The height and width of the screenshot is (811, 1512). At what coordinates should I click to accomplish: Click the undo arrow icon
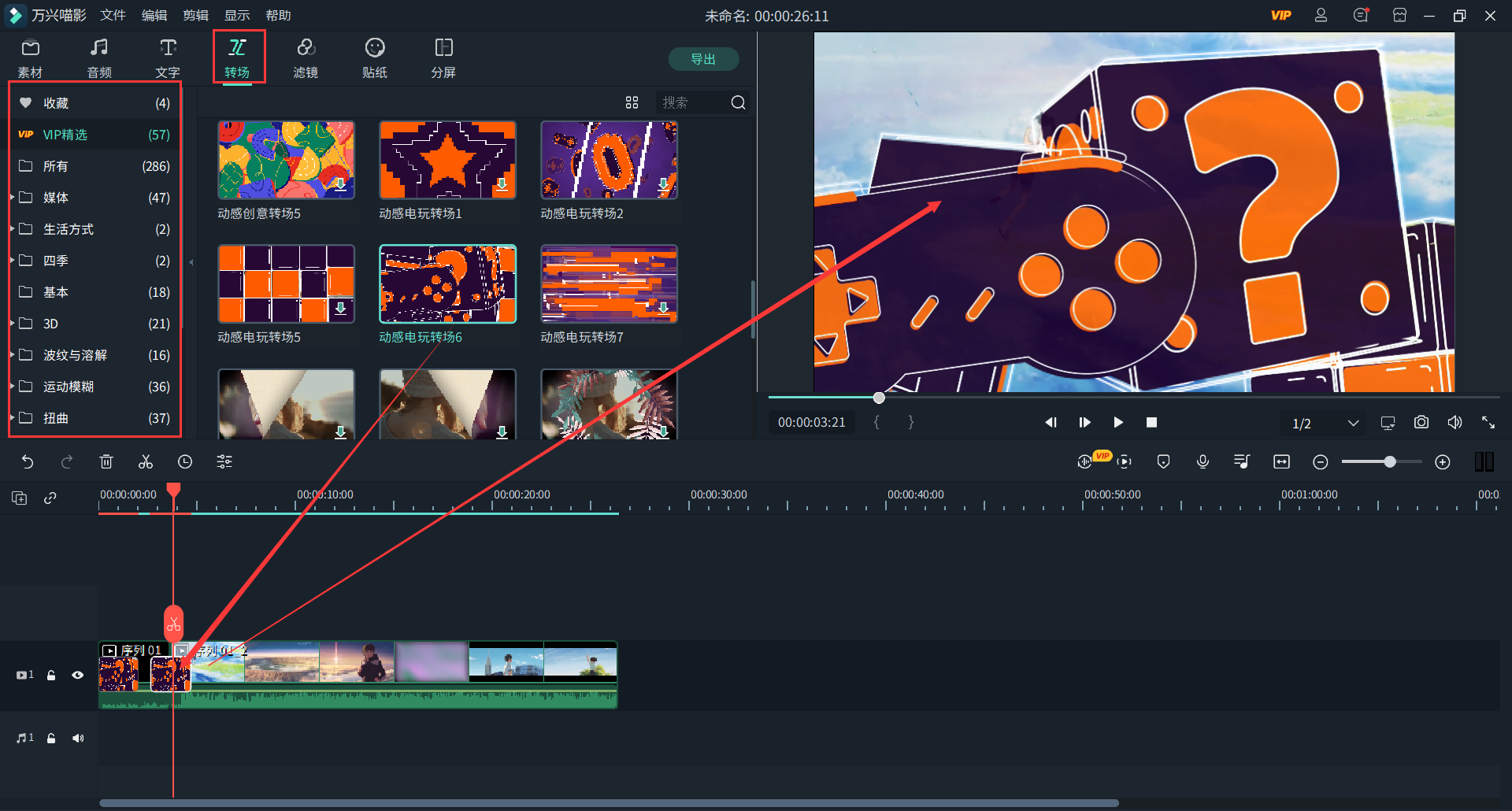click(x=28, y=462)
